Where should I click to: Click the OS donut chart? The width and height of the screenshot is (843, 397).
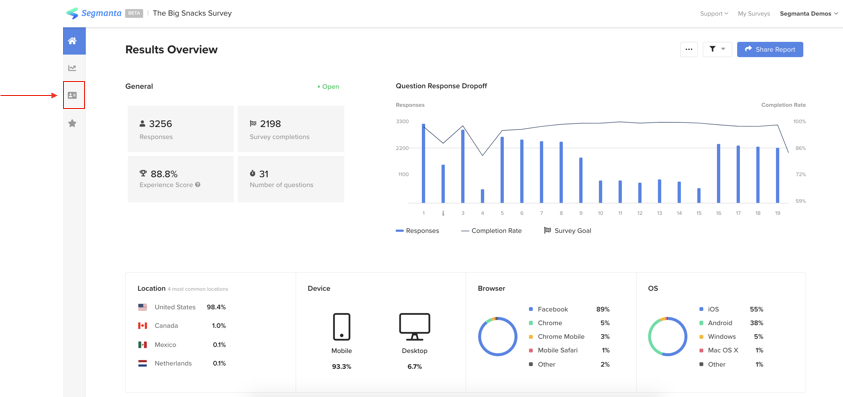point(667,336)
